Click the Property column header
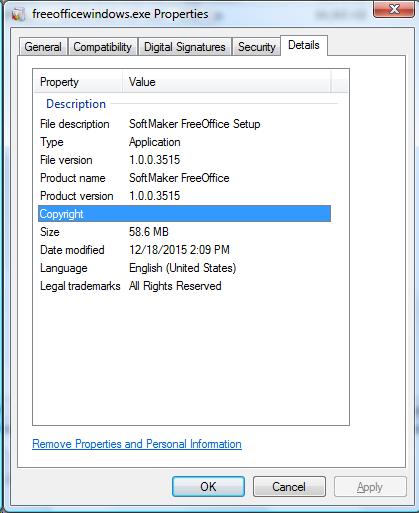The width and height of the screenshot is (419, 513). (x=78, y=82)
